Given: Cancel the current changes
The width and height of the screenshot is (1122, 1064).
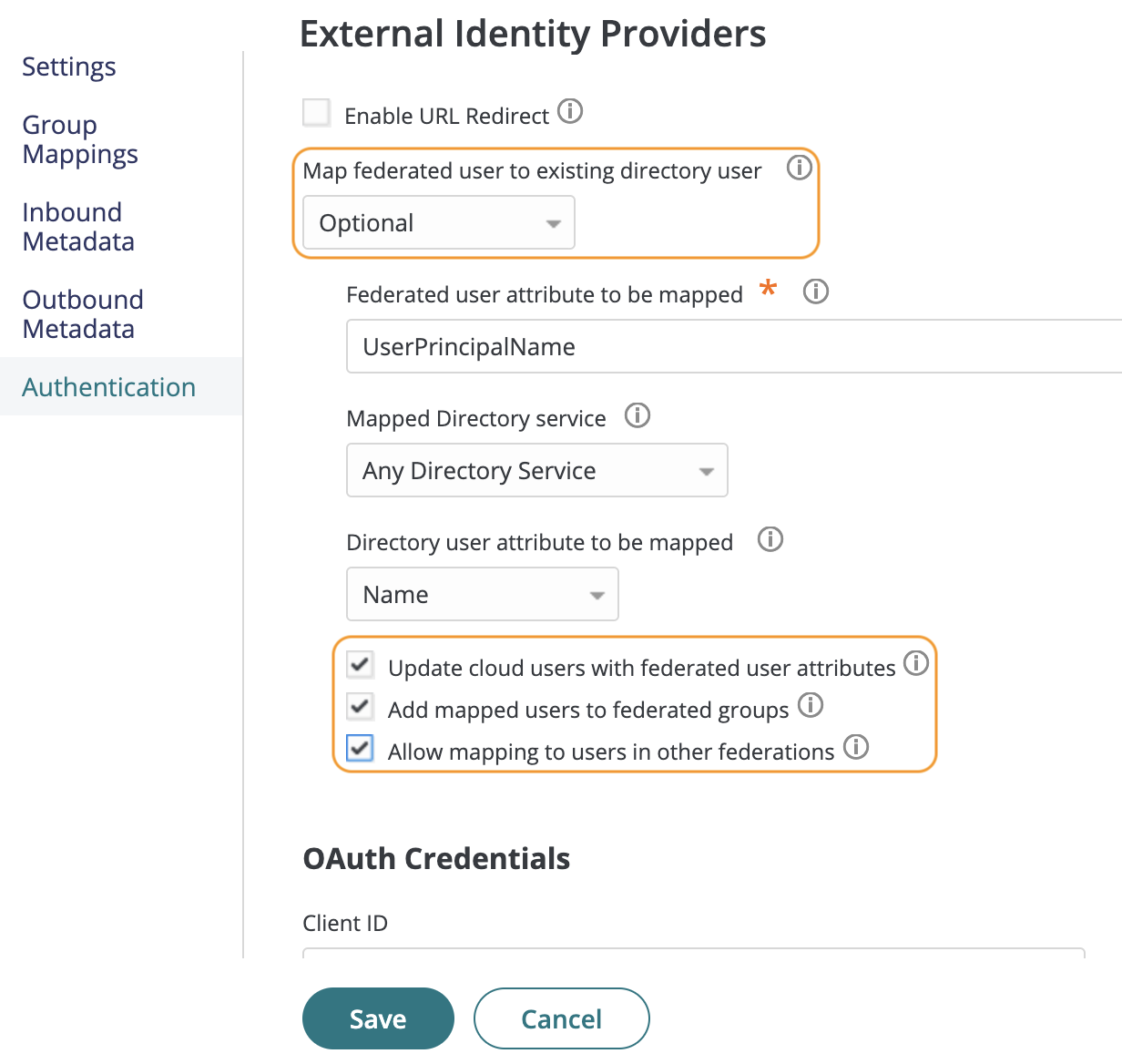Looking at the screenshot, I should (x=561, y=1018).
